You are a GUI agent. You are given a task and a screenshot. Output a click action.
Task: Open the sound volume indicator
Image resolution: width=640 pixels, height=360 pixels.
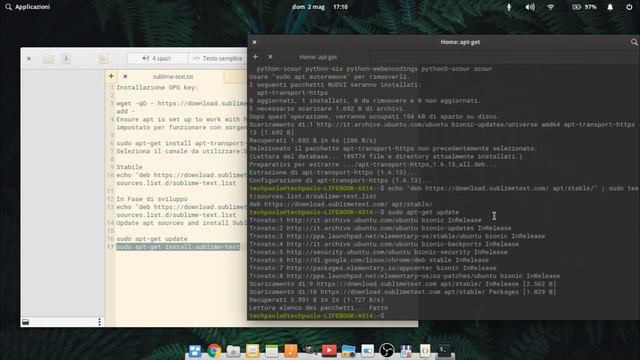click(x=530, y=7)
